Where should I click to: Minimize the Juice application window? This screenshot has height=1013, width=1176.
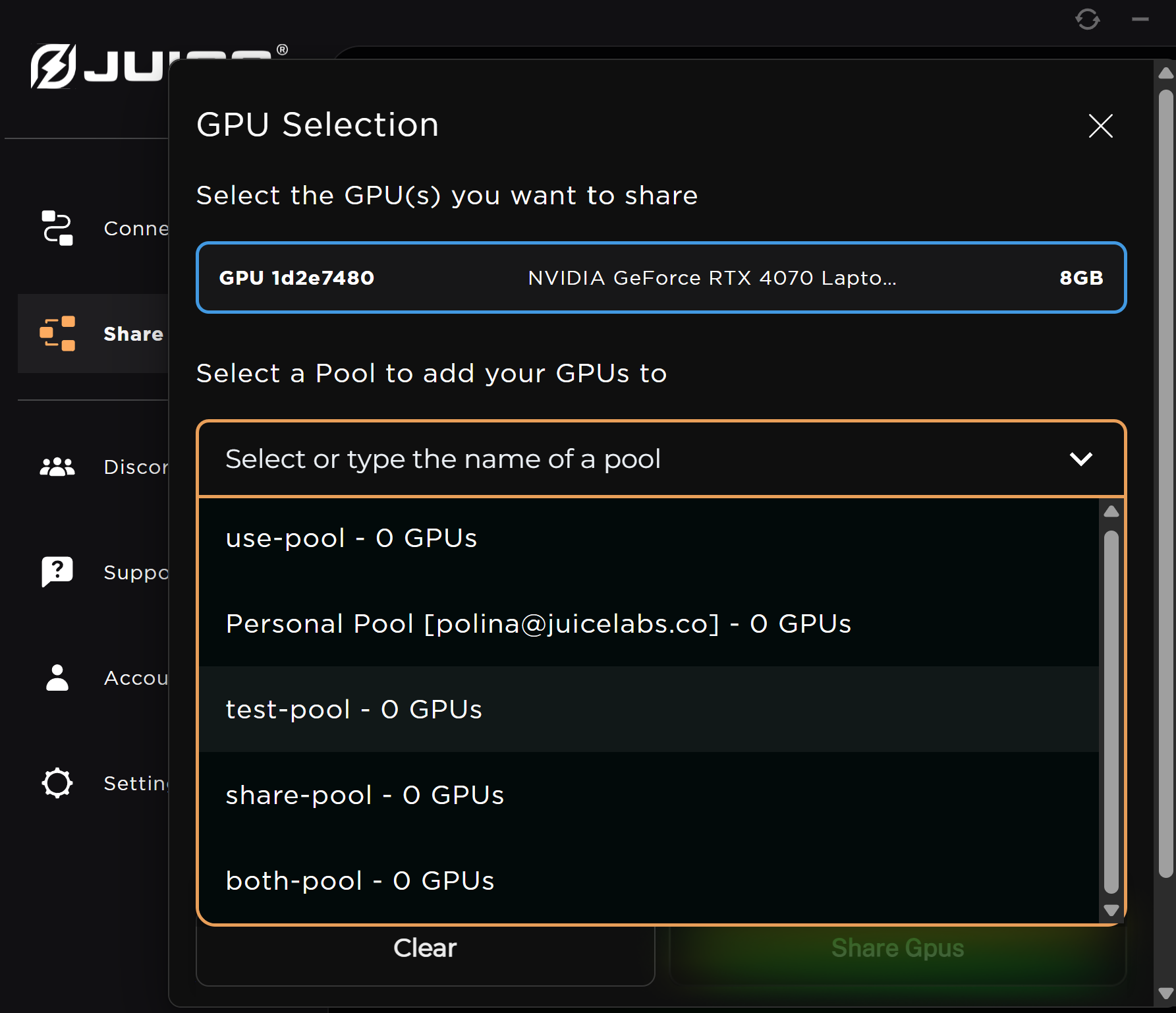pos(1140,19)
